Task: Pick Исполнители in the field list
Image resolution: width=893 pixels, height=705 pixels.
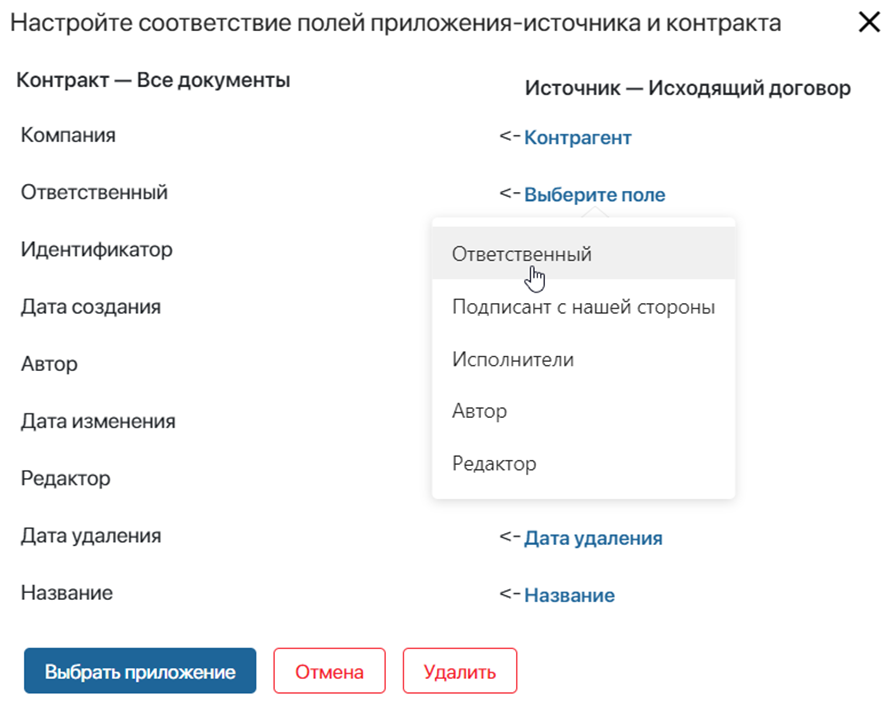Action: pyautogui.click(x=583, y=359)
